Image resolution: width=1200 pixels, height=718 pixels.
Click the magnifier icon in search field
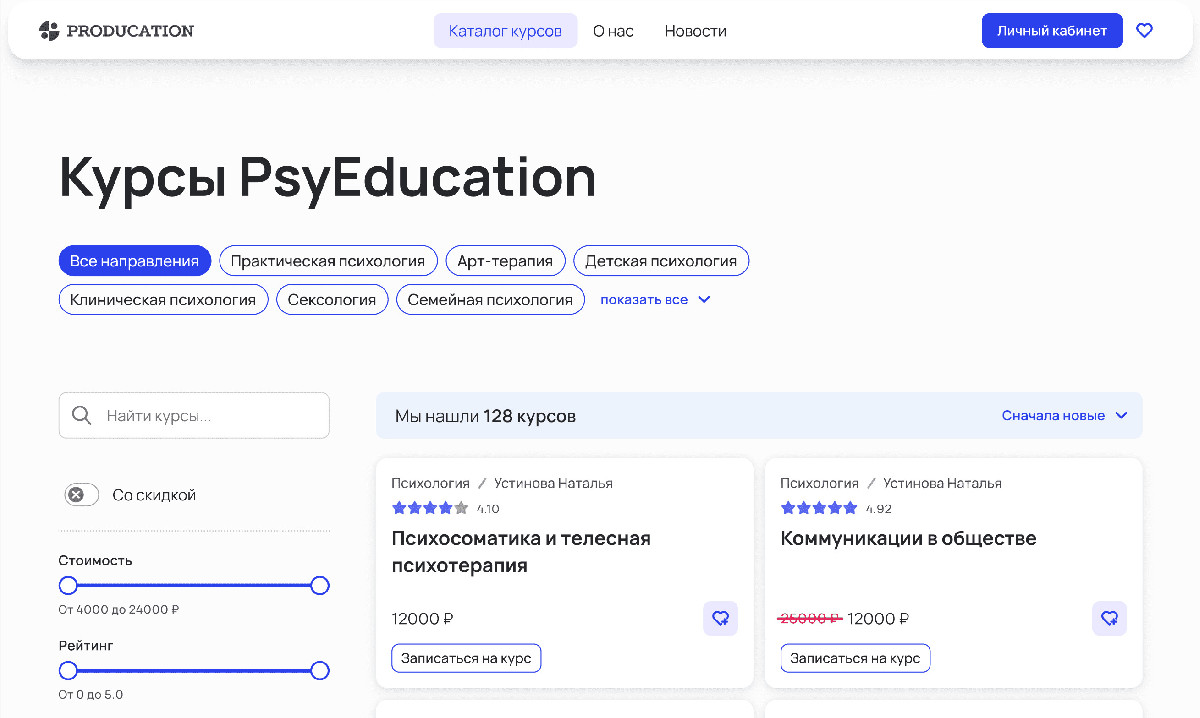[82, 415]
